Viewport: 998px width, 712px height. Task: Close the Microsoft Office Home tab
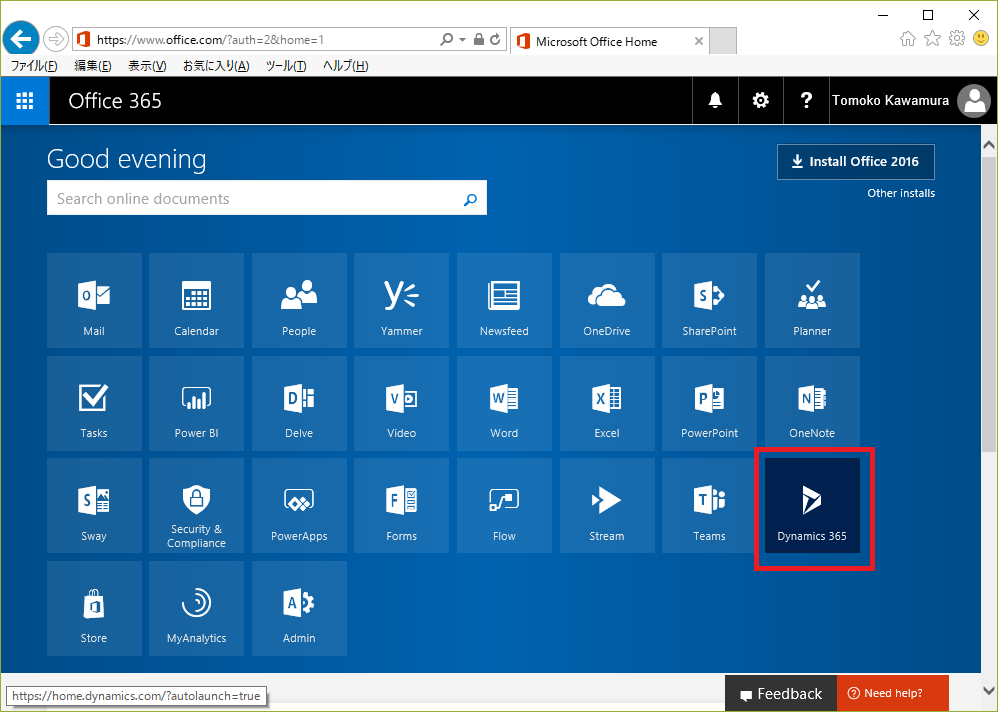point(699,41)
